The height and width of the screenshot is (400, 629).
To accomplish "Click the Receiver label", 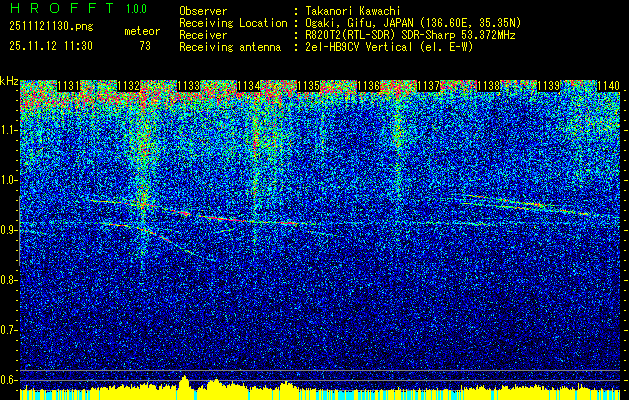I will pyautogui.click(x=203, y=35).
